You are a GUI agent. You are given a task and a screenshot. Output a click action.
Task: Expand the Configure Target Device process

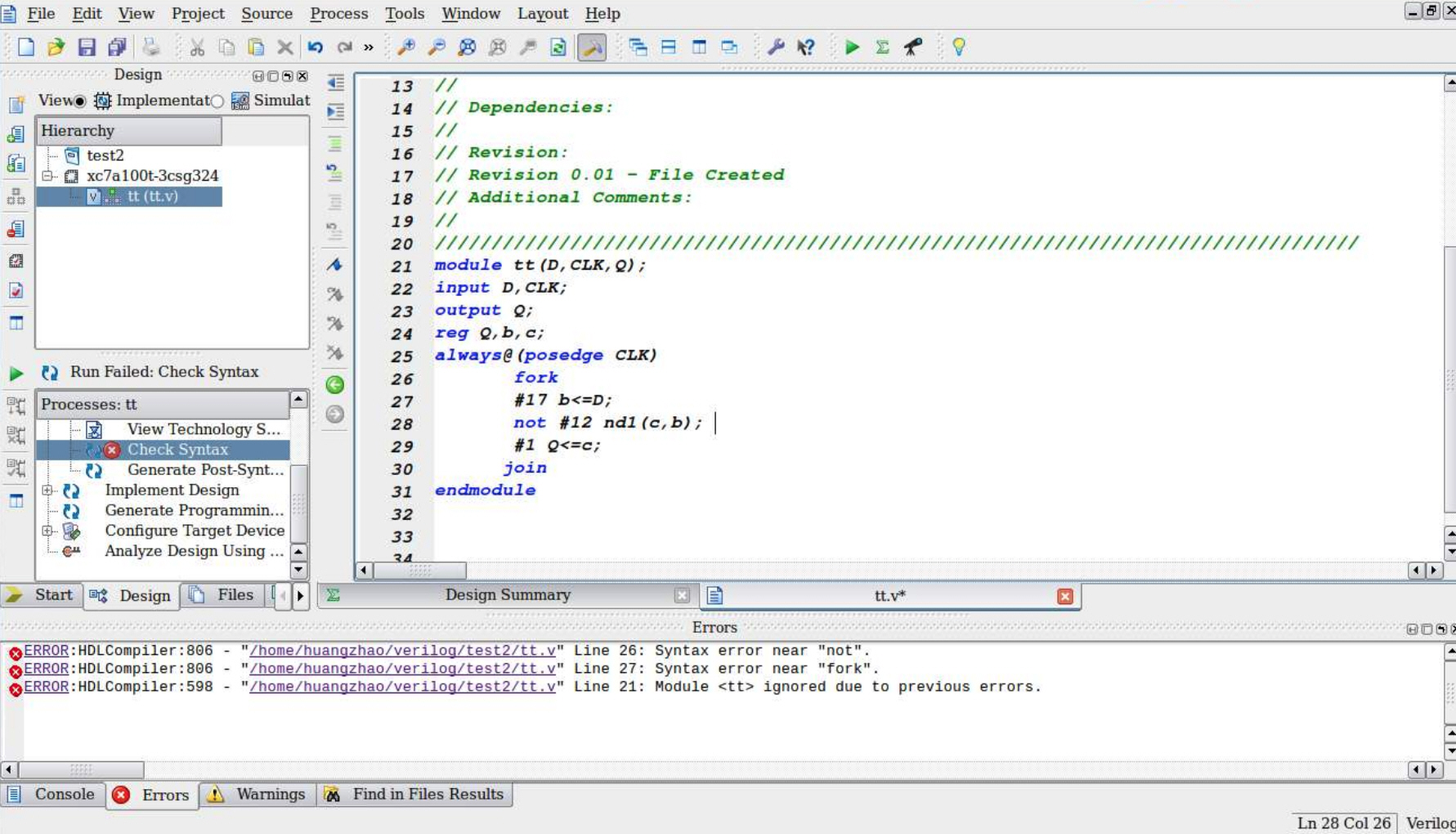click(x=47, y=531)
